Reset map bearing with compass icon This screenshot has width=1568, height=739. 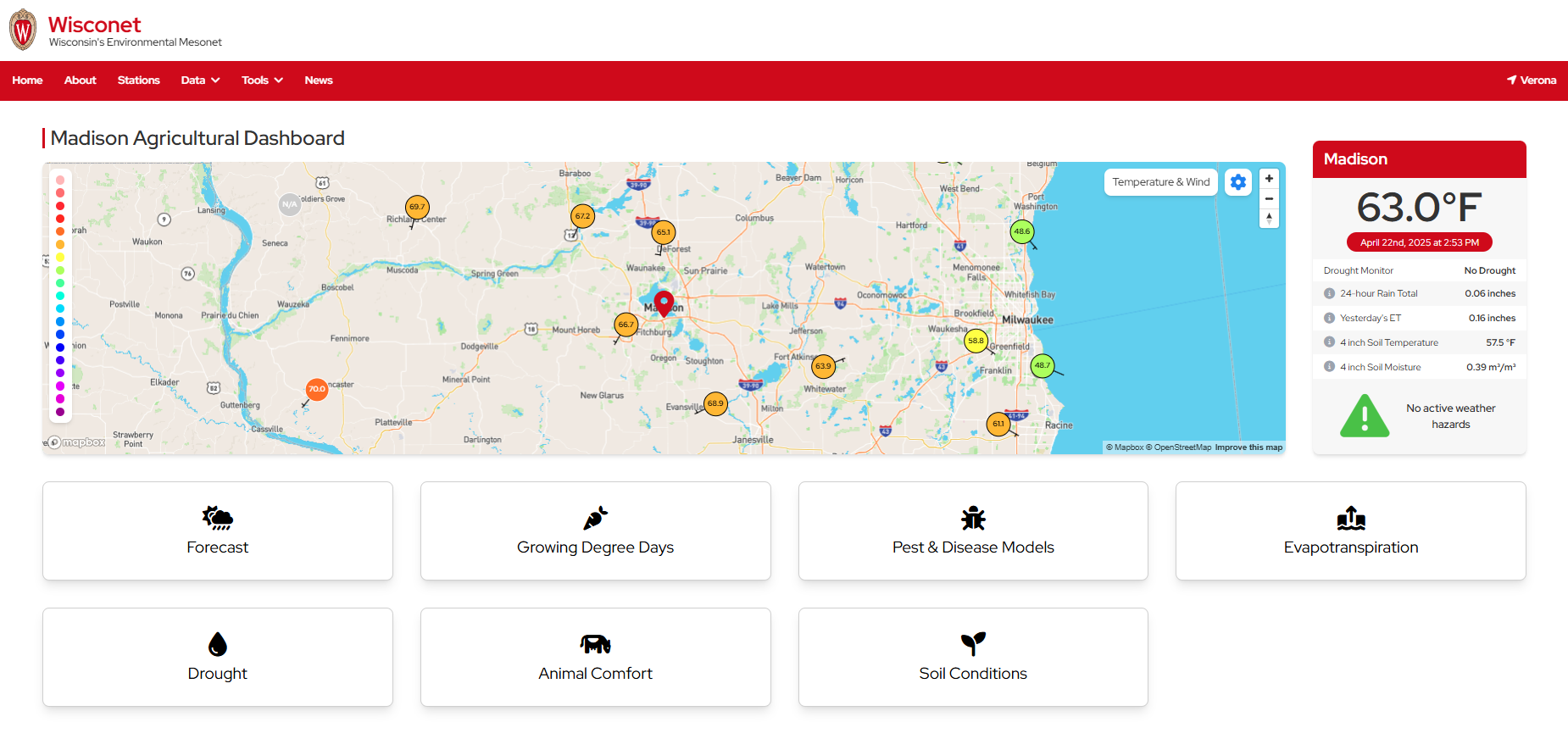click(1269, 218)
